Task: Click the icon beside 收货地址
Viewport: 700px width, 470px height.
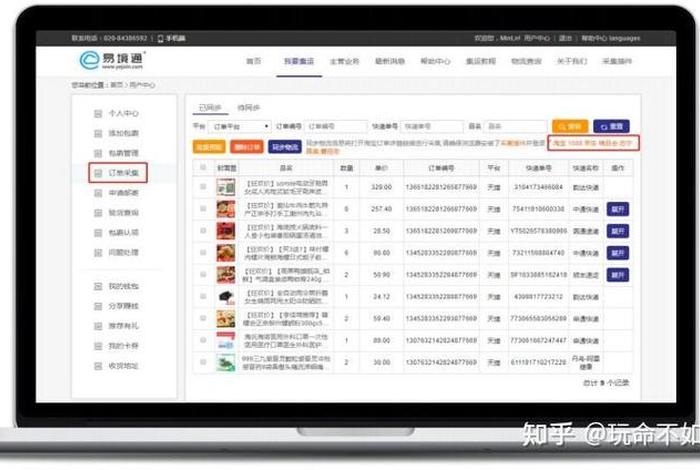Action: tap(98, 366)
